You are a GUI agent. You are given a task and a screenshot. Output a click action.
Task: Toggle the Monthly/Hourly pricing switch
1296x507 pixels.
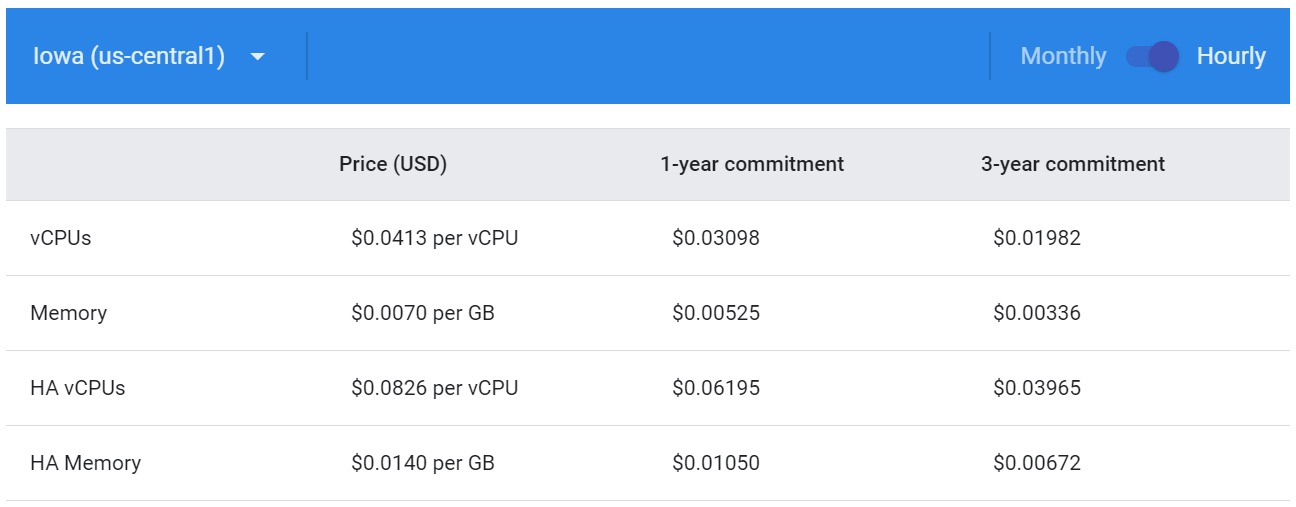1152,56
